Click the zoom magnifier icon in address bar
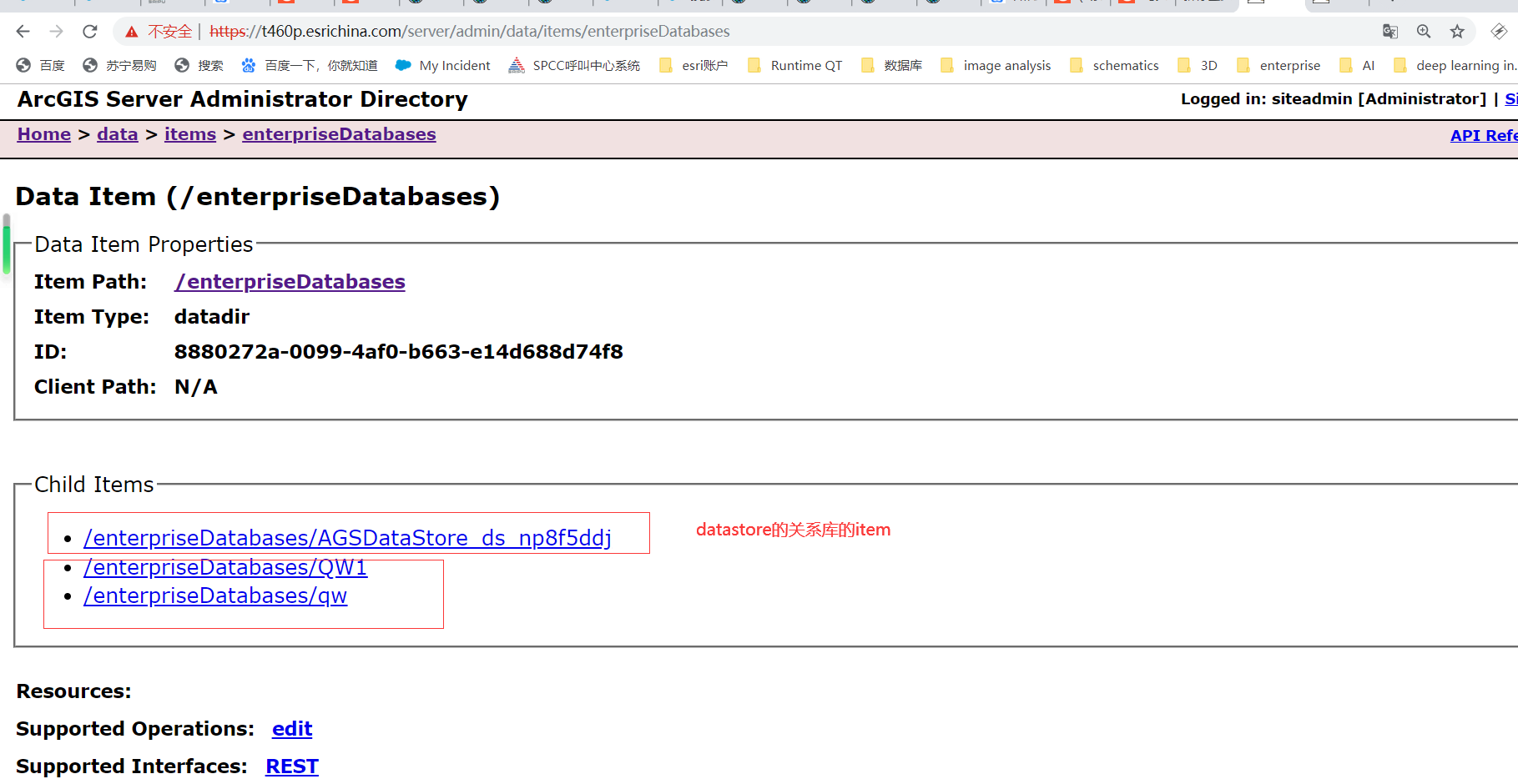The width and height of the screenshot is (1518, 784). tap(1423, 31)
